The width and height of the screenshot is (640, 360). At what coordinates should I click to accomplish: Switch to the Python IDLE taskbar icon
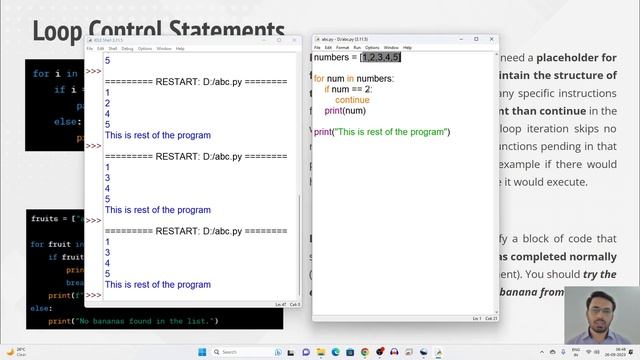[x=439, y=352]
